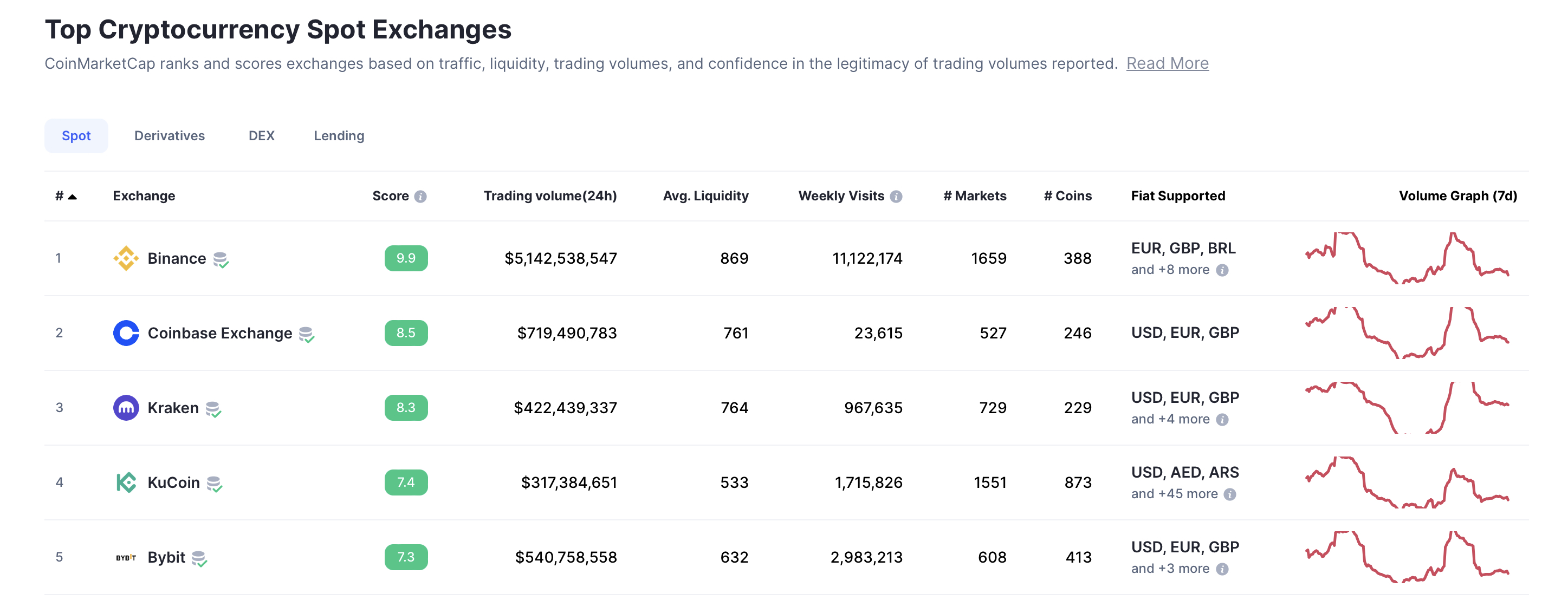Click Kraken's 8.3 score badge
The height and width of the screenshot is (600, 1568).
(x=406, y=408)
